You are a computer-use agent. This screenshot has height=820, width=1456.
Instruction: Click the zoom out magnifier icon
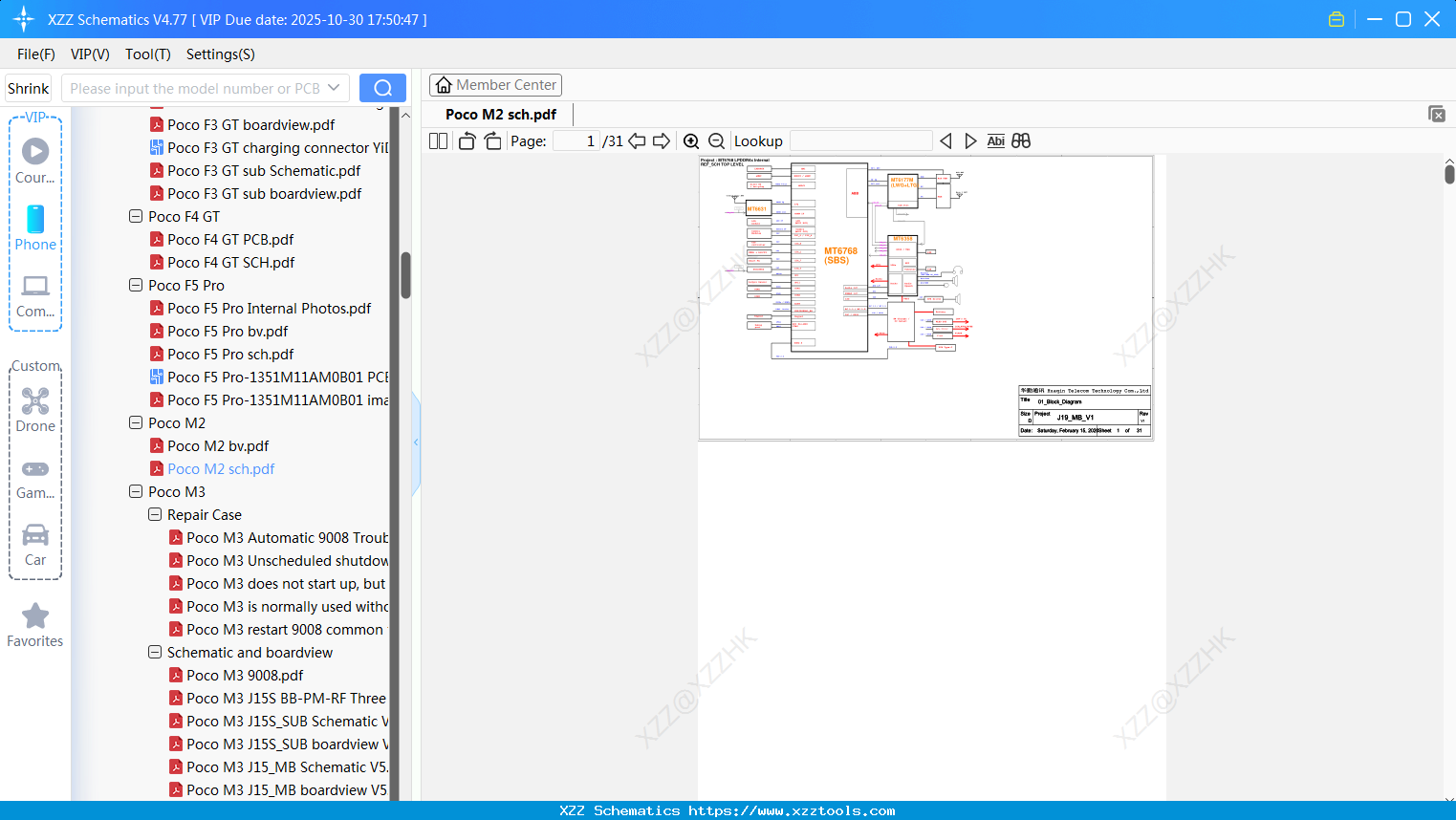[716, 141]
